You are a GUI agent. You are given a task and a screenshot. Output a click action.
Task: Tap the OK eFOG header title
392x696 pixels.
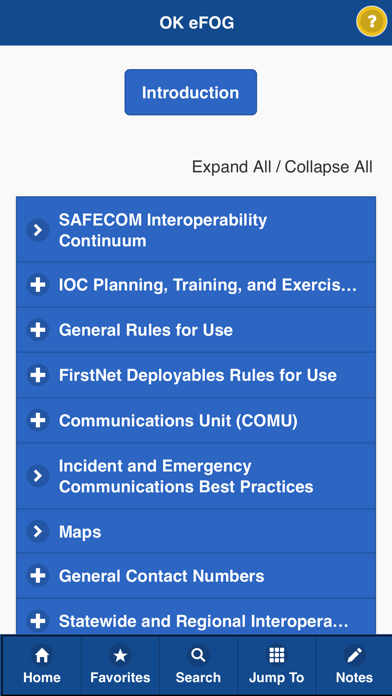click(x=197, y=23)
